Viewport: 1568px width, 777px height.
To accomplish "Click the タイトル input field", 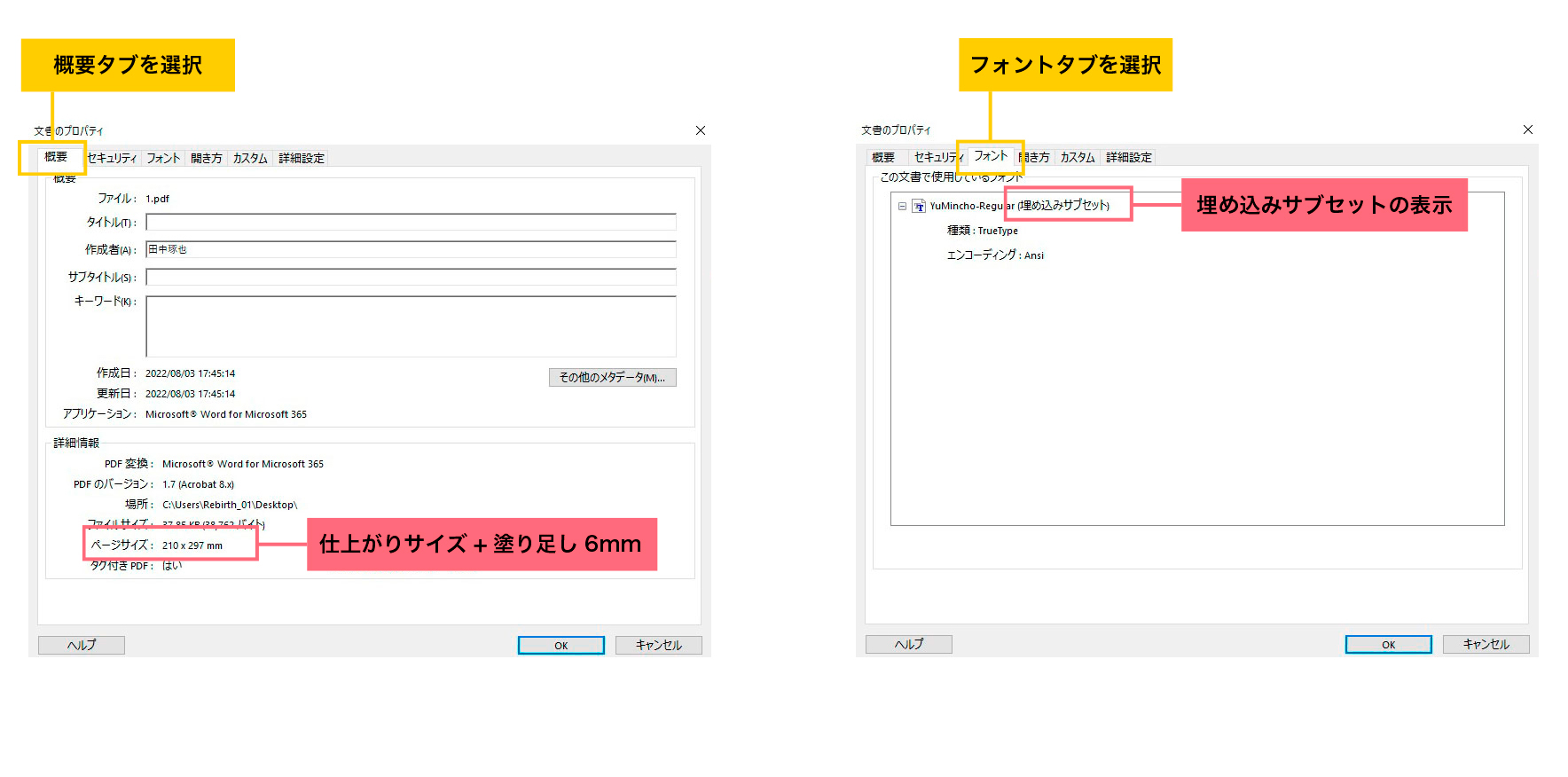I will (x=411, y=222).
